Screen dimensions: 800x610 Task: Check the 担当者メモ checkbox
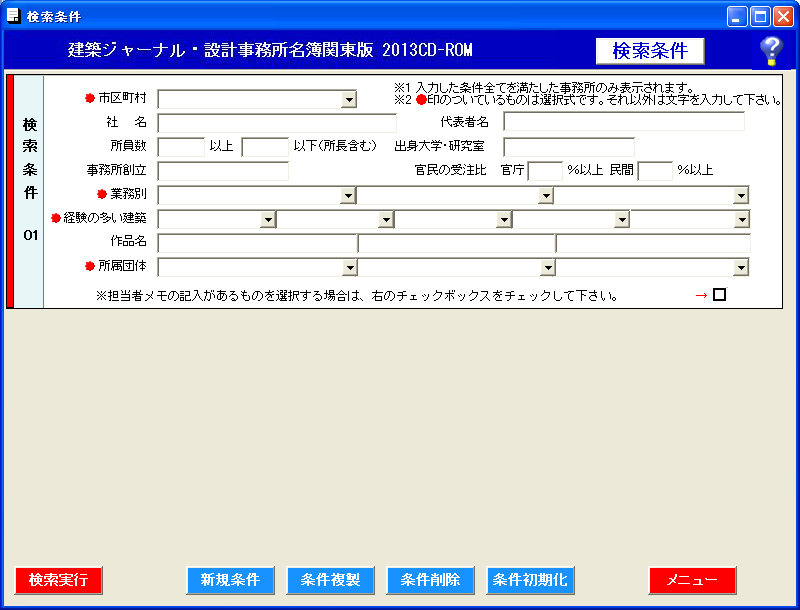click(x=719, y=295)
